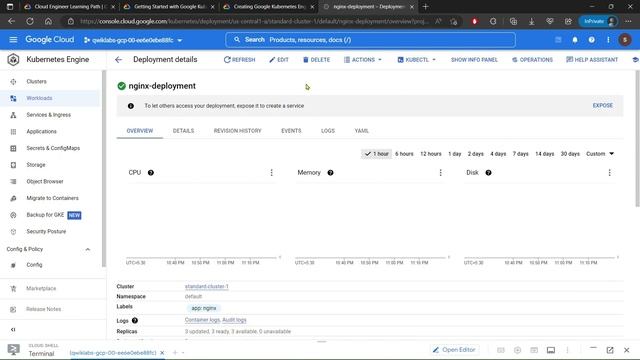Reload the browser page
Viewport: 640px width, 360px height.
pos(30,21)
